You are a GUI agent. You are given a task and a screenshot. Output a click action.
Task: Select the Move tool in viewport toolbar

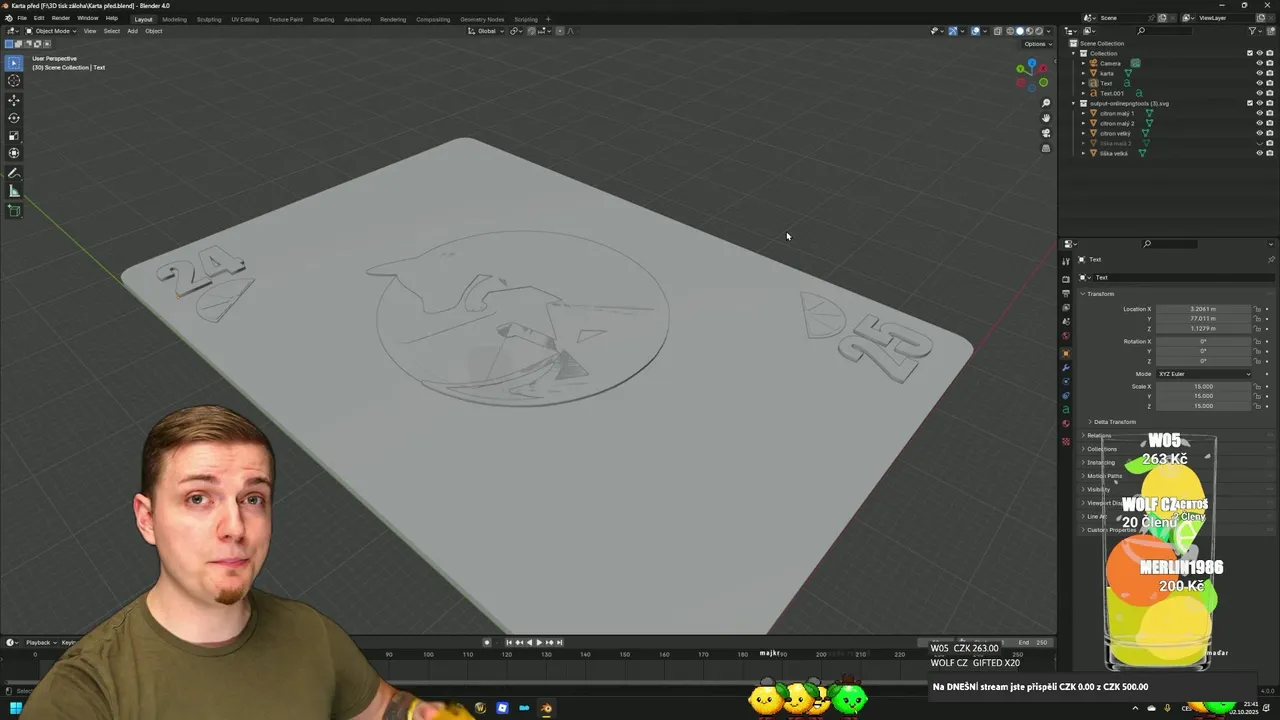click(14, 100)
